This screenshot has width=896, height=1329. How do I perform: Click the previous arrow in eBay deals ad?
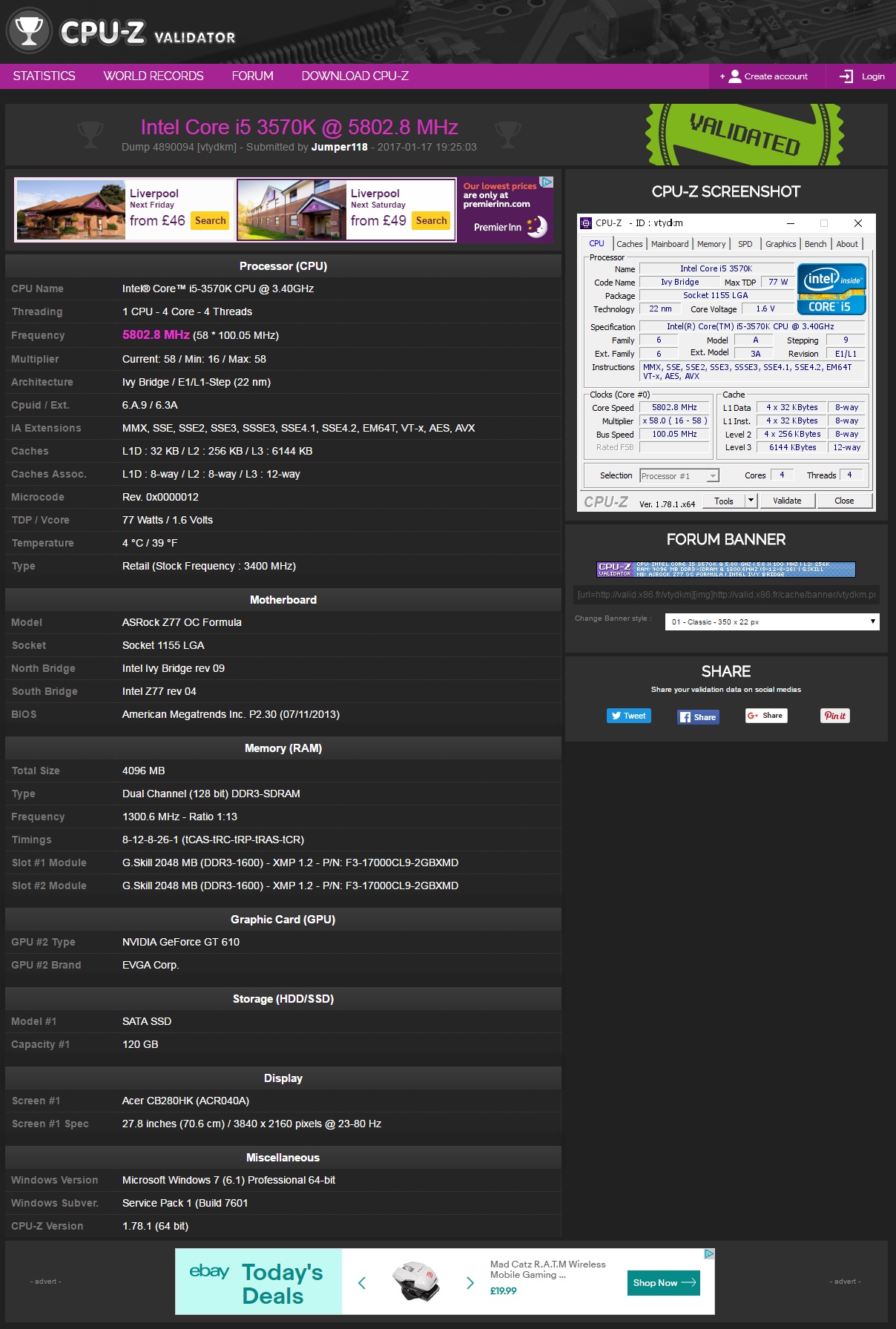coord(362,1282)
